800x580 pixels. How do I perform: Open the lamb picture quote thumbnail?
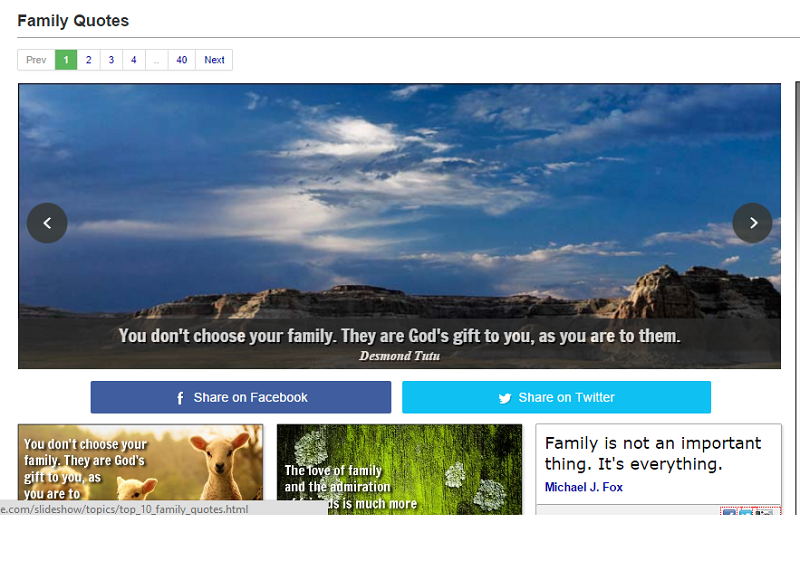point(140,468)
